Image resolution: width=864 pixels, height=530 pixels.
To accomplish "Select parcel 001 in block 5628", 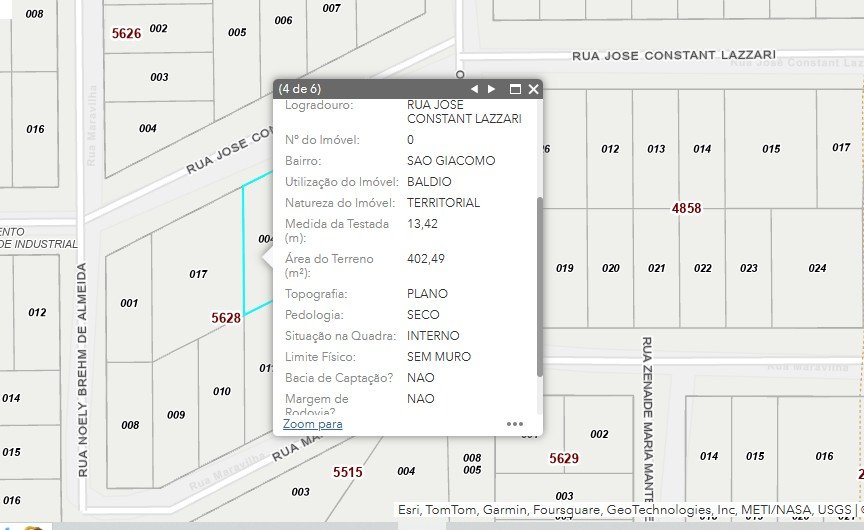I will coord(129,303).
